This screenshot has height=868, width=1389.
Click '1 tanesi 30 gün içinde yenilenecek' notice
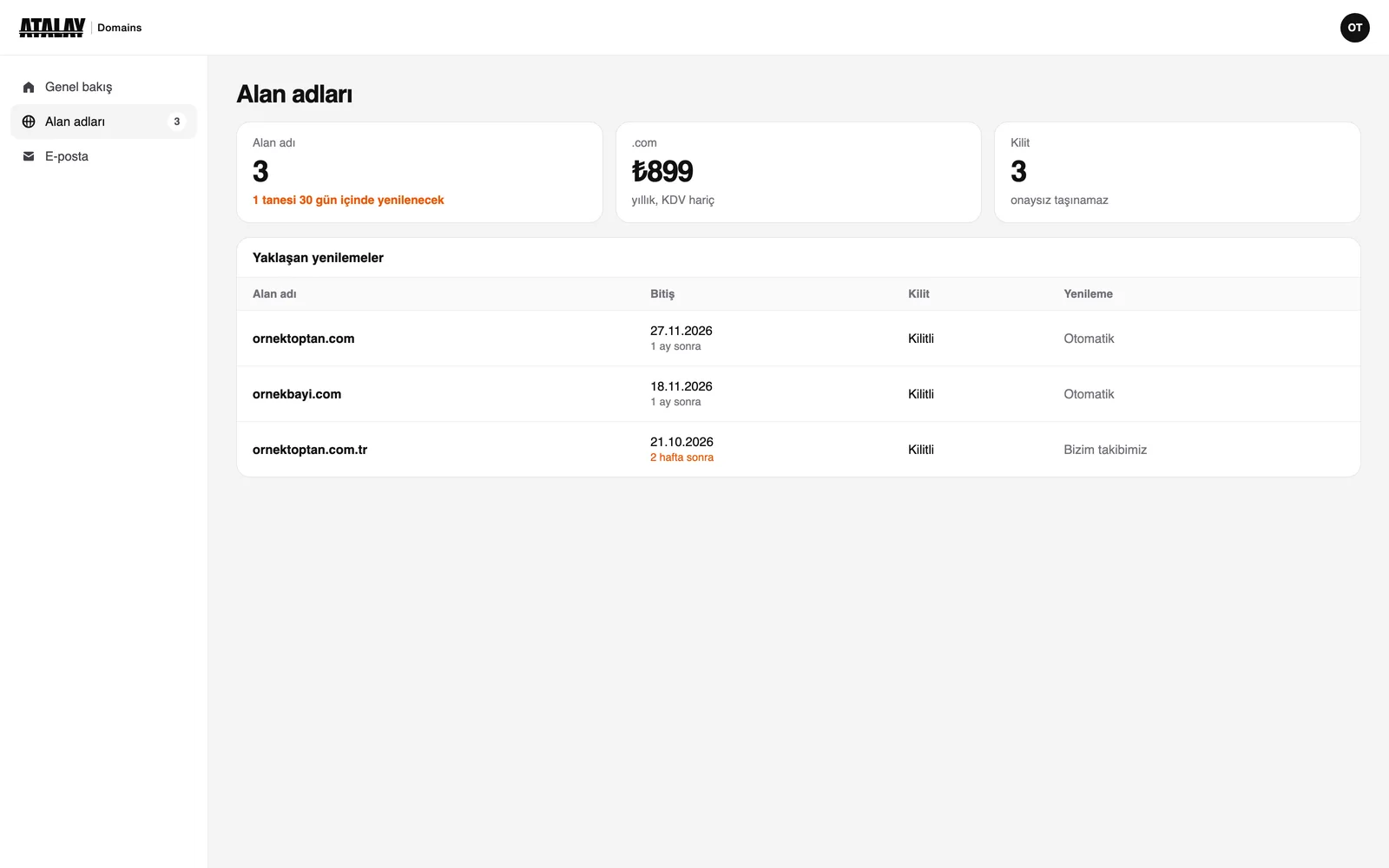pos(348,200)
